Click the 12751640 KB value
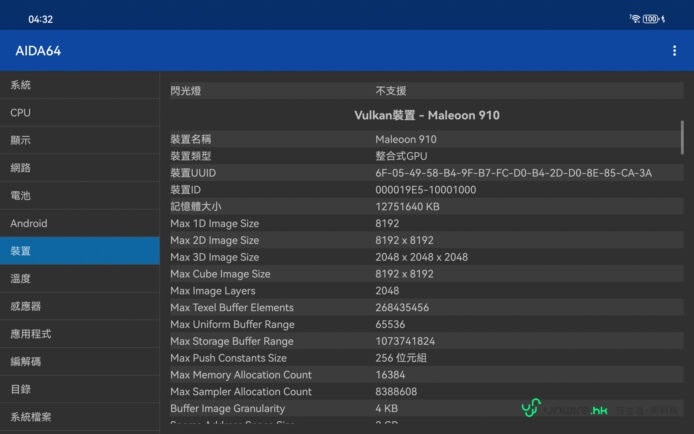694x434 pixels. click(407, 207)
